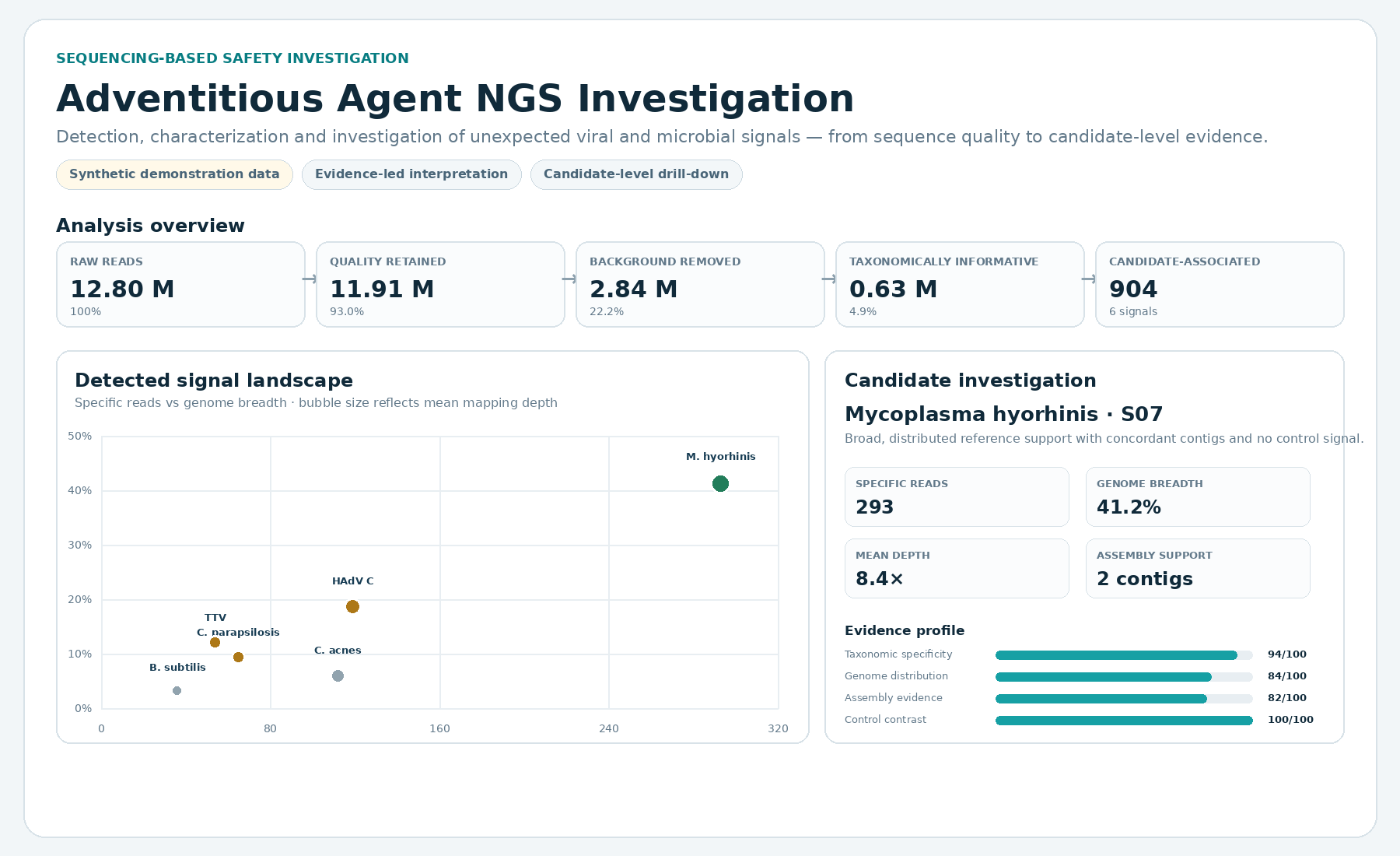
Task: Click the TTV data point
Action: (215, 643)
